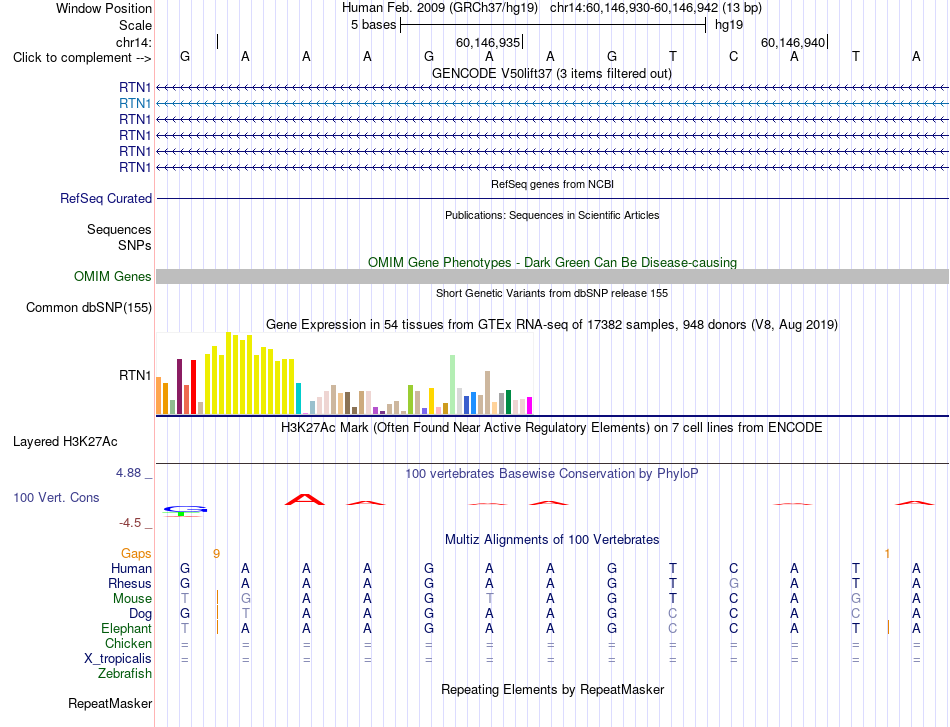950x727 pixels.
Task: Open 'Short Genetic Variants from dbSNP release 155'
Action: click(552, 293)
